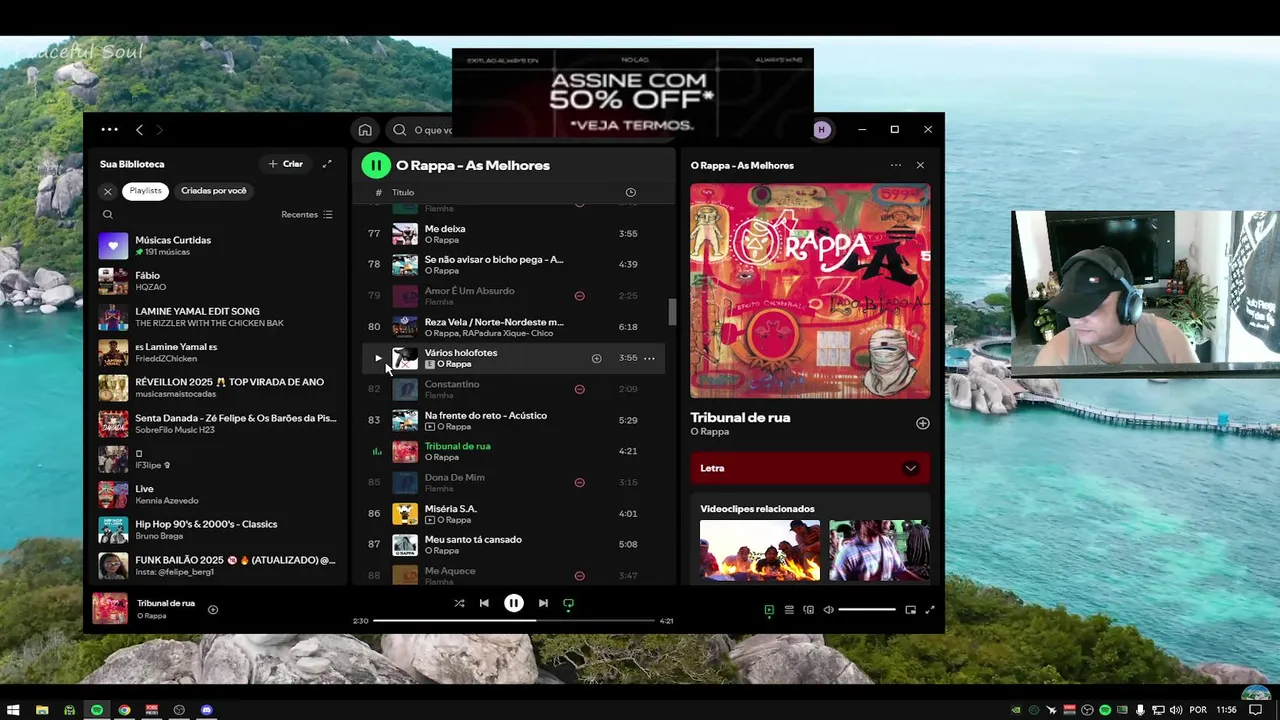Select track Na frente do reto - Acústico
This screenshot has height=720, width=1280.
tap(513, 420)
